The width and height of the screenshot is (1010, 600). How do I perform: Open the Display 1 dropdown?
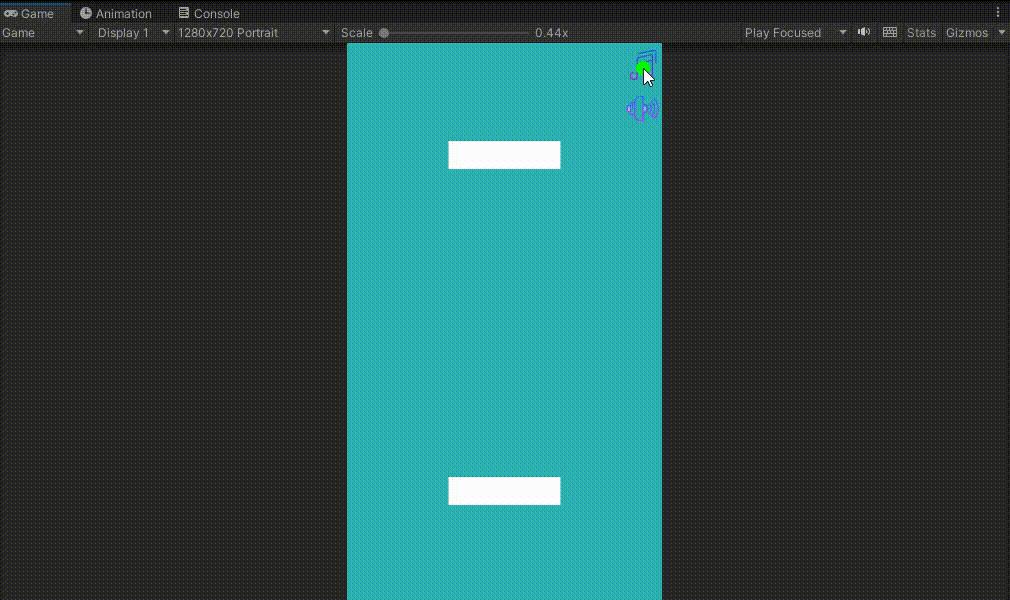click(130, 32)
